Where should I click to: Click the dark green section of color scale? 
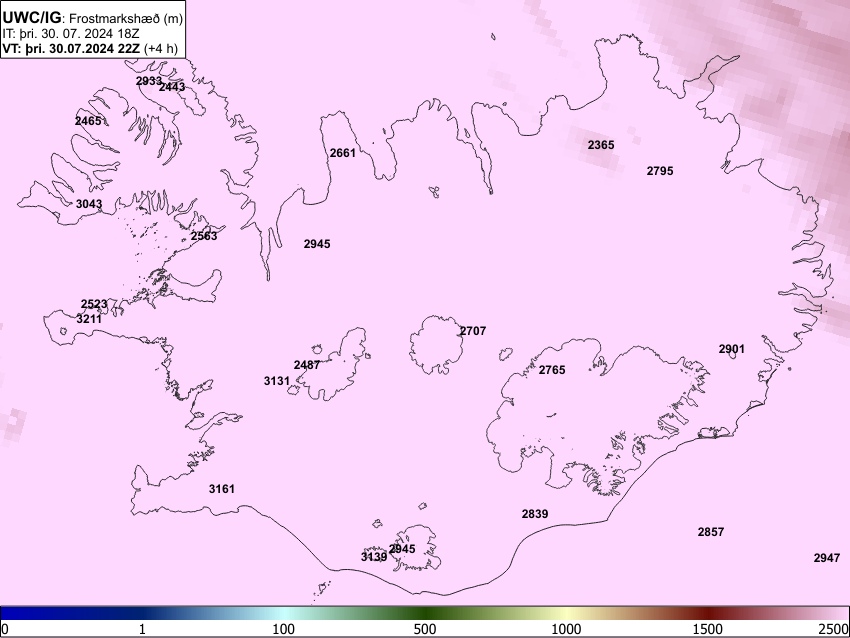click(x=425, y=614)
